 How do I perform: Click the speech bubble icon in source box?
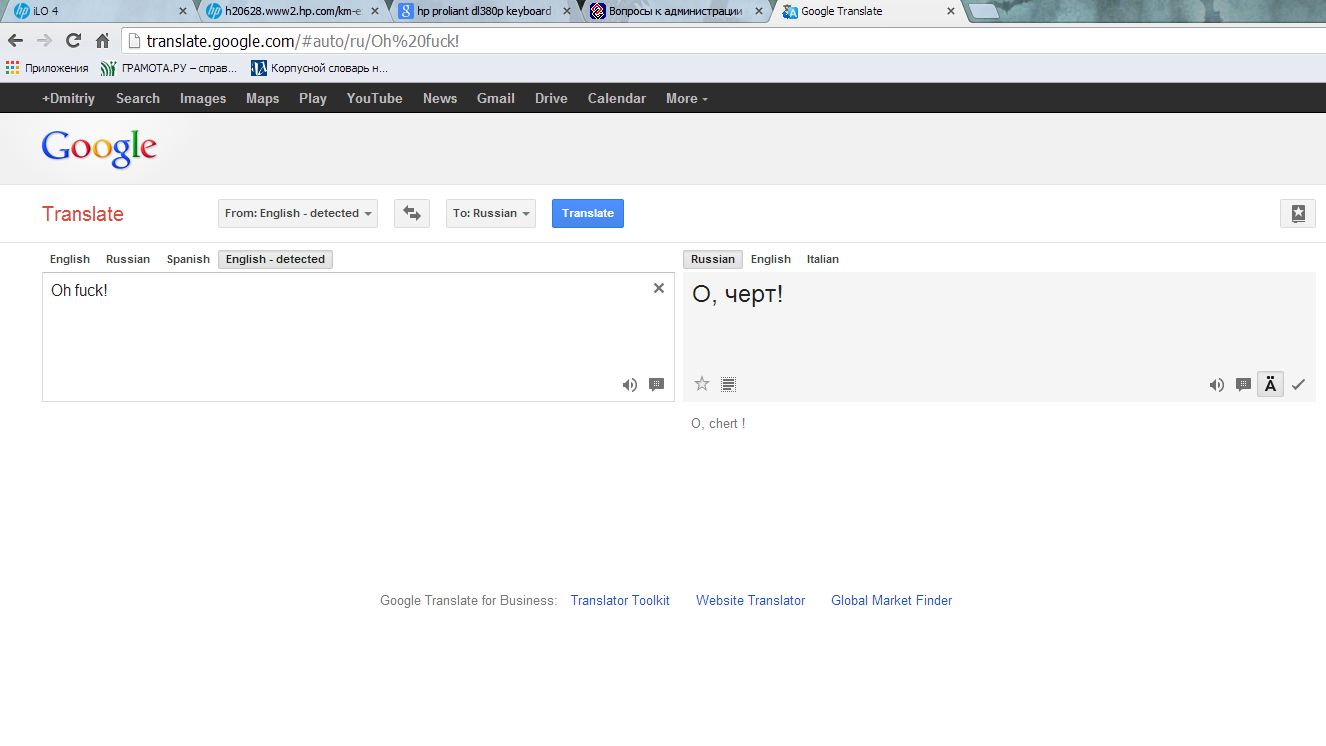(656, 384)
